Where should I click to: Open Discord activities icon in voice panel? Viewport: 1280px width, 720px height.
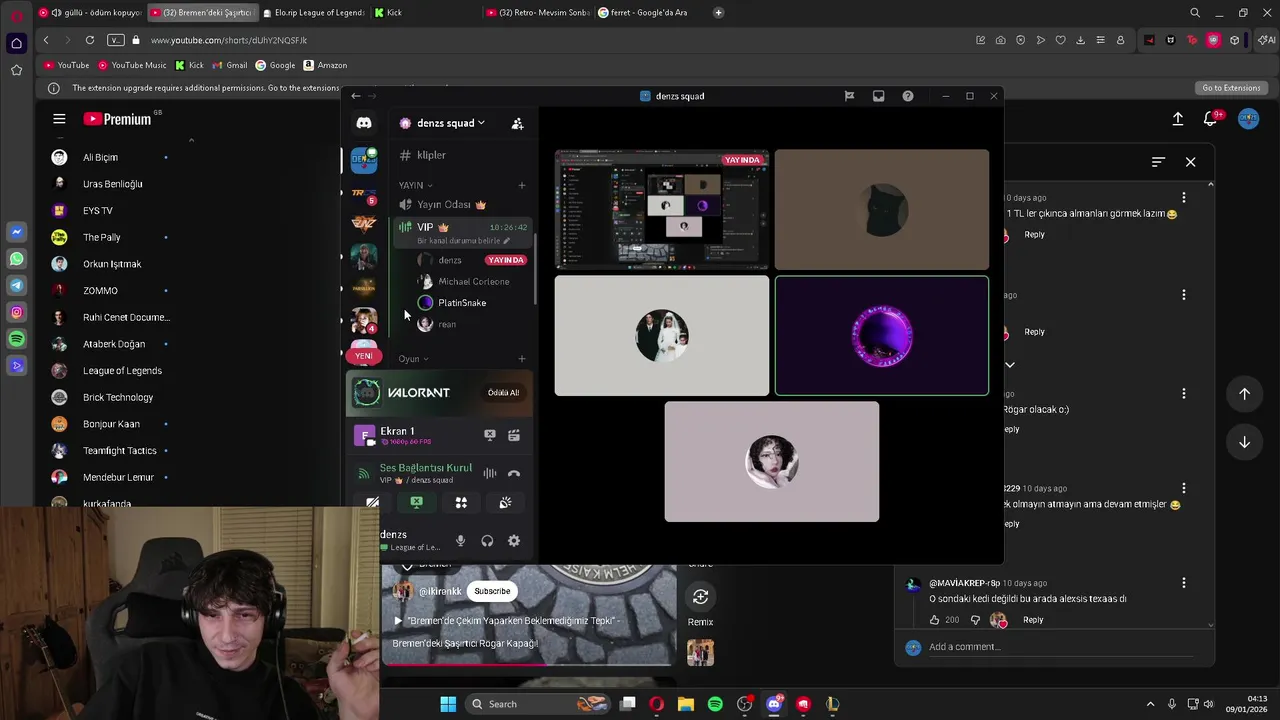tap(461, 503)
